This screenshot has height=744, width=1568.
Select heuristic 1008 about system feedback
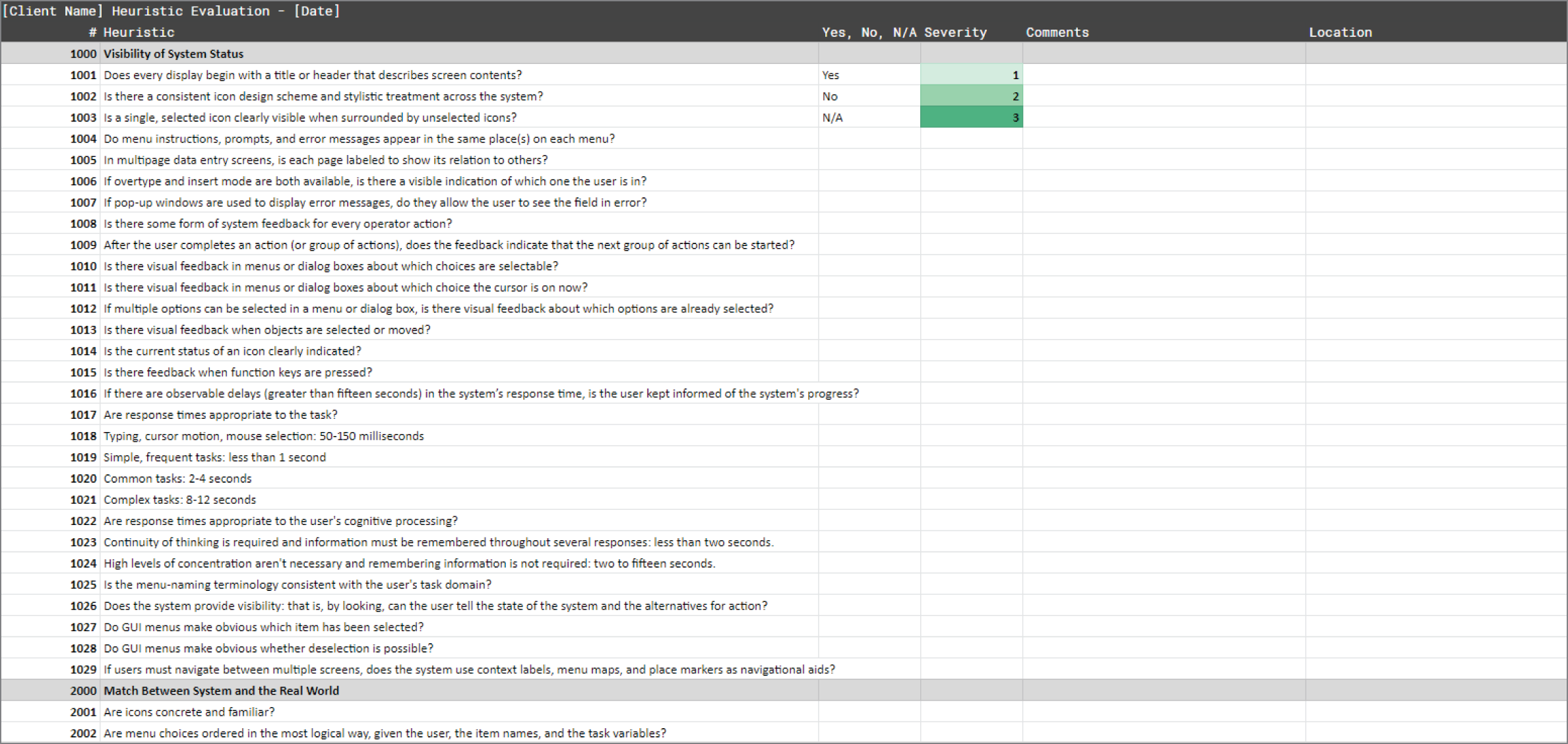click(278, 224)
